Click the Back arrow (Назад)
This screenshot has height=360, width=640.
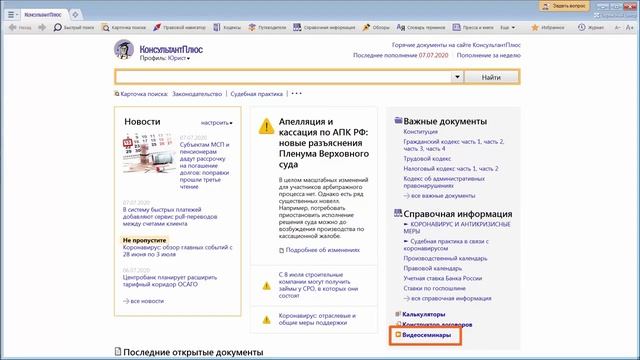click(x=20, y=27)
